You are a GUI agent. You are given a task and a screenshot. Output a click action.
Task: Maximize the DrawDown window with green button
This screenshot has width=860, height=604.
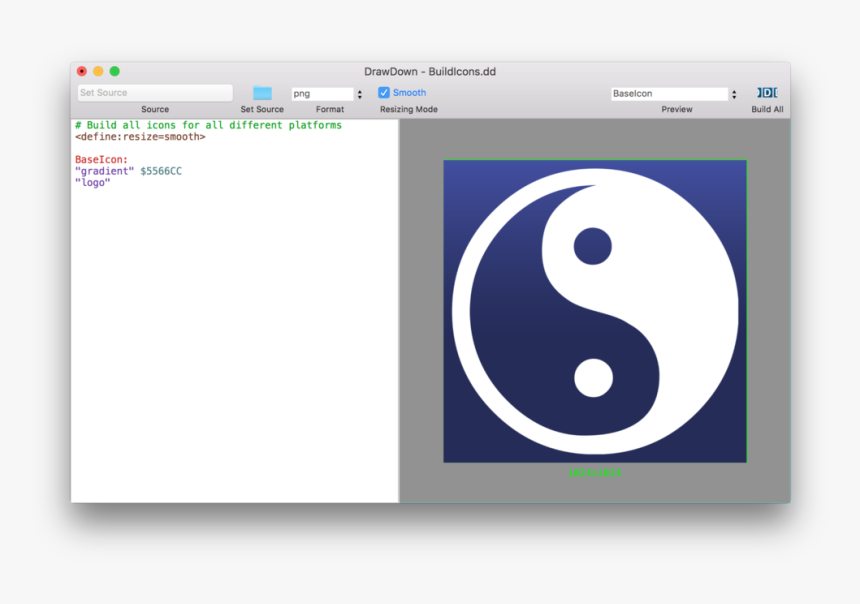point(115,71)
